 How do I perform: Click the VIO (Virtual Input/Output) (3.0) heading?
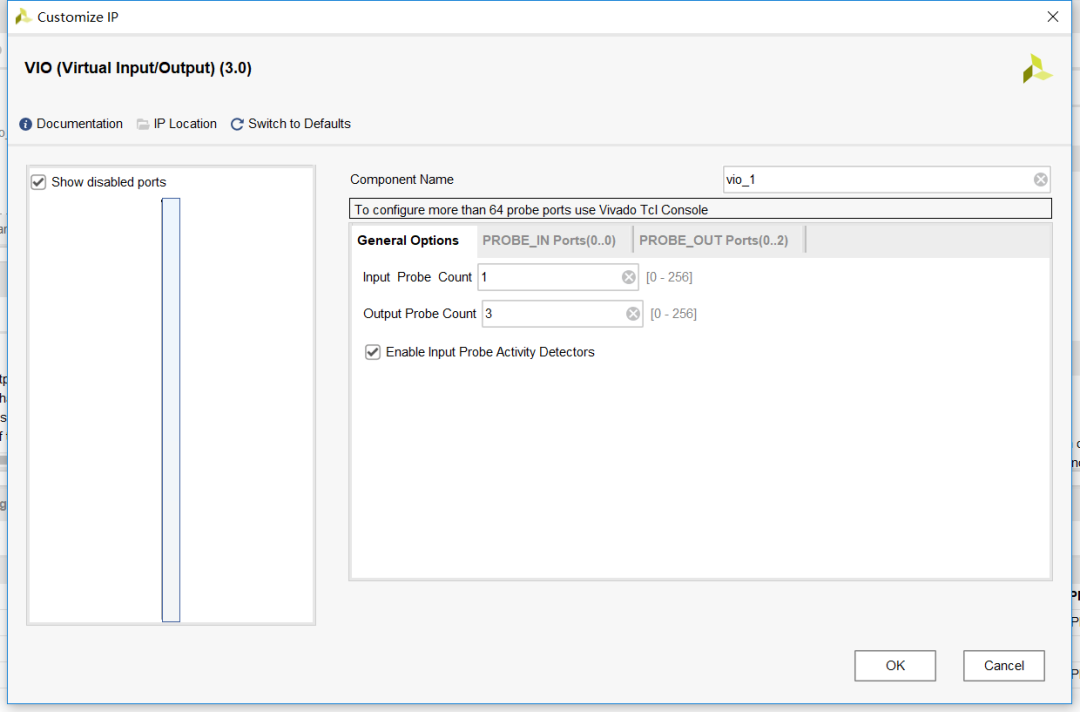point(138,68)
